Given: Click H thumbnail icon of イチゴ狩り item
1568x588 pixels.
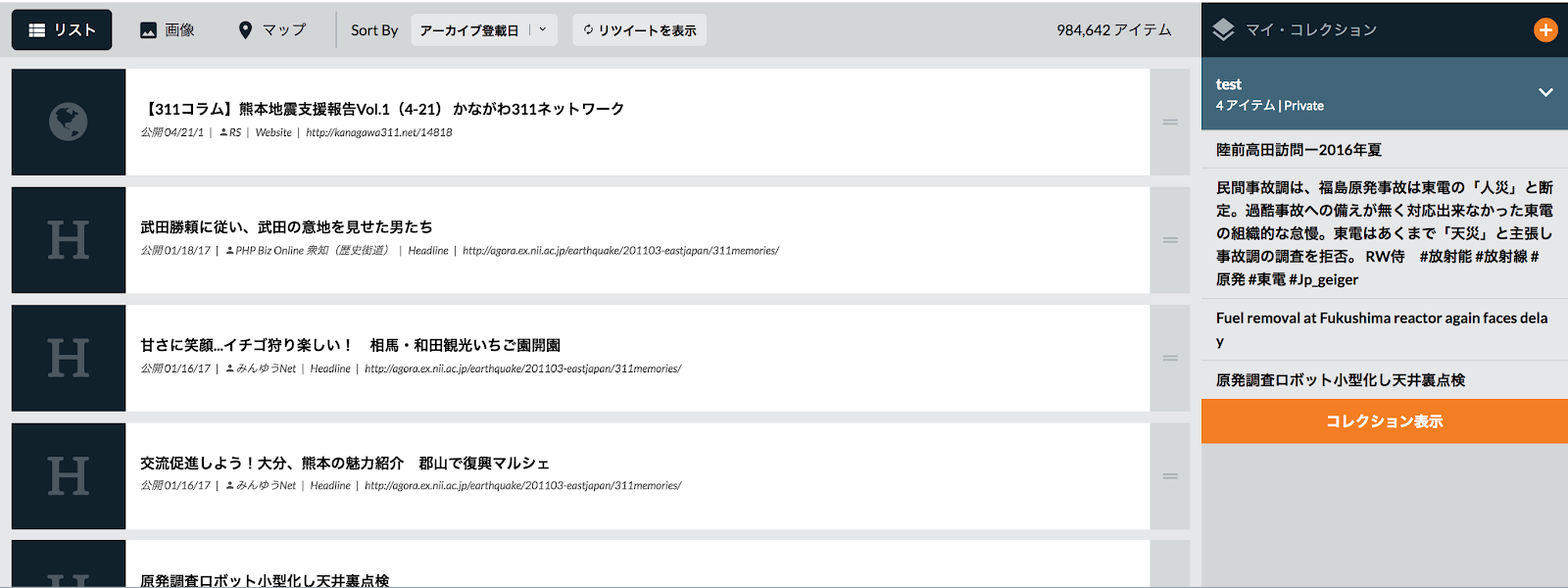Looking at the screenshot, I should coord(69,359).
